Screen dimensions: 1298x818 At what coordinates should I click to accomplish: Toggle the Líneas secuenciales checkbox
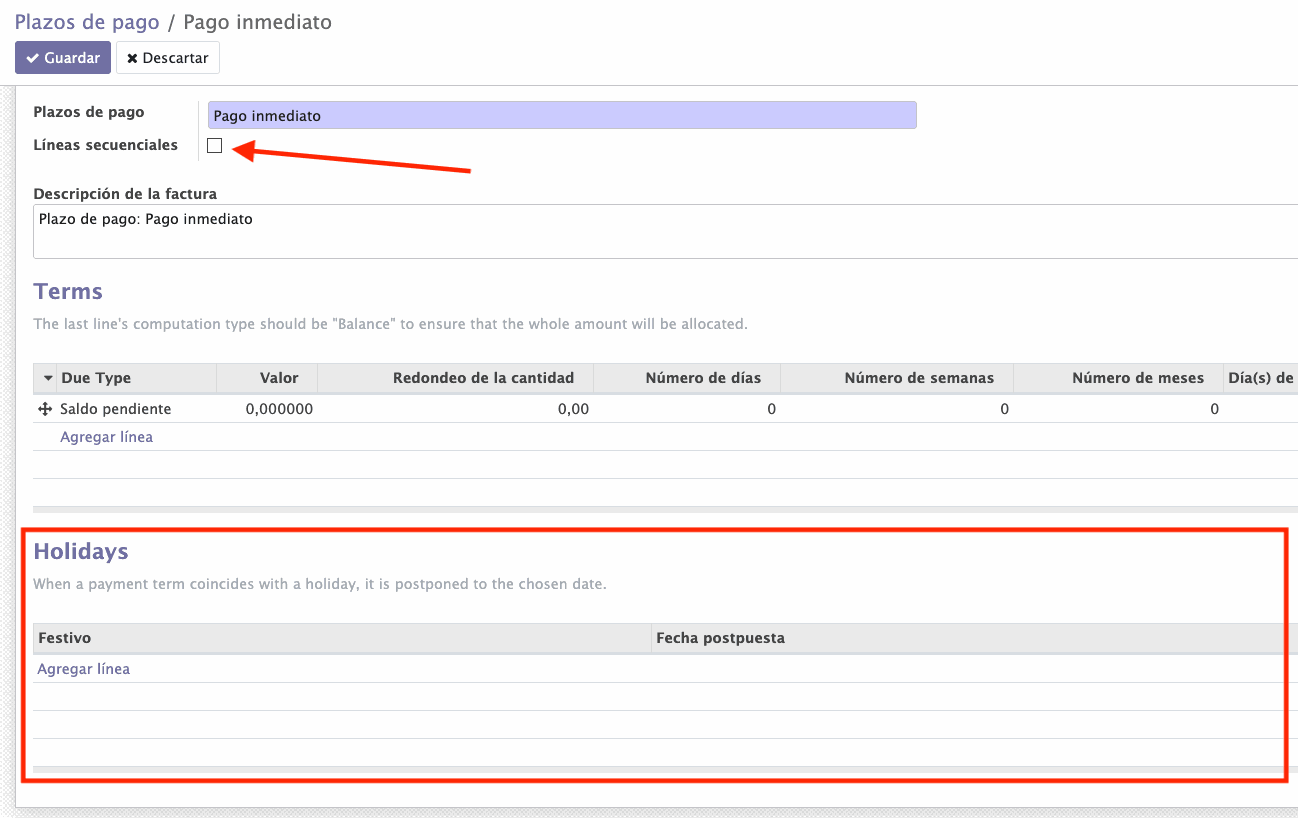click(x=214, y=146)
